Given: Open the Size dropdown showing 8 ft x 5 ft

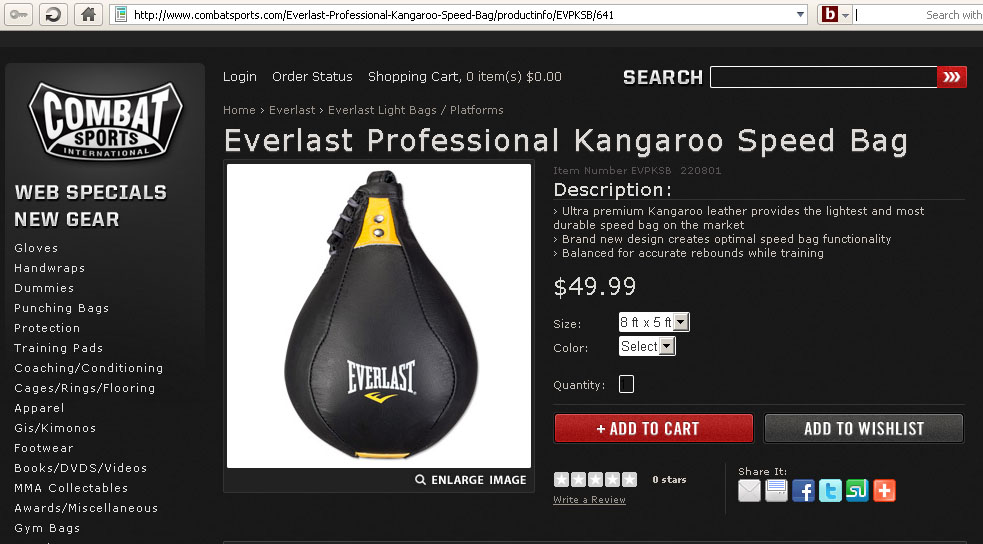Looking at the screenshot, I should [x=654, y=322].
